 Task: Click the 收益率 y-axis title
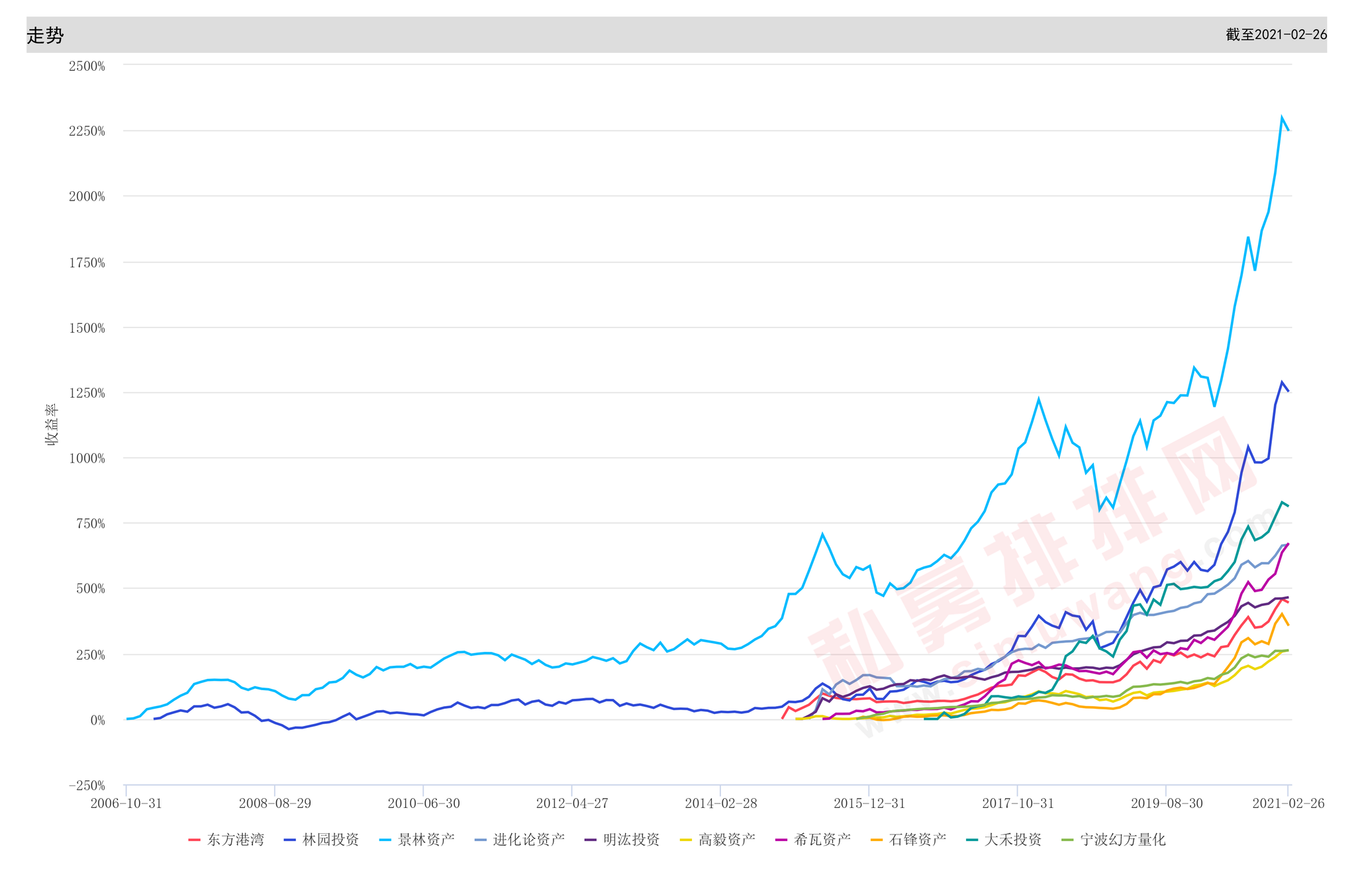coord(52,424)
